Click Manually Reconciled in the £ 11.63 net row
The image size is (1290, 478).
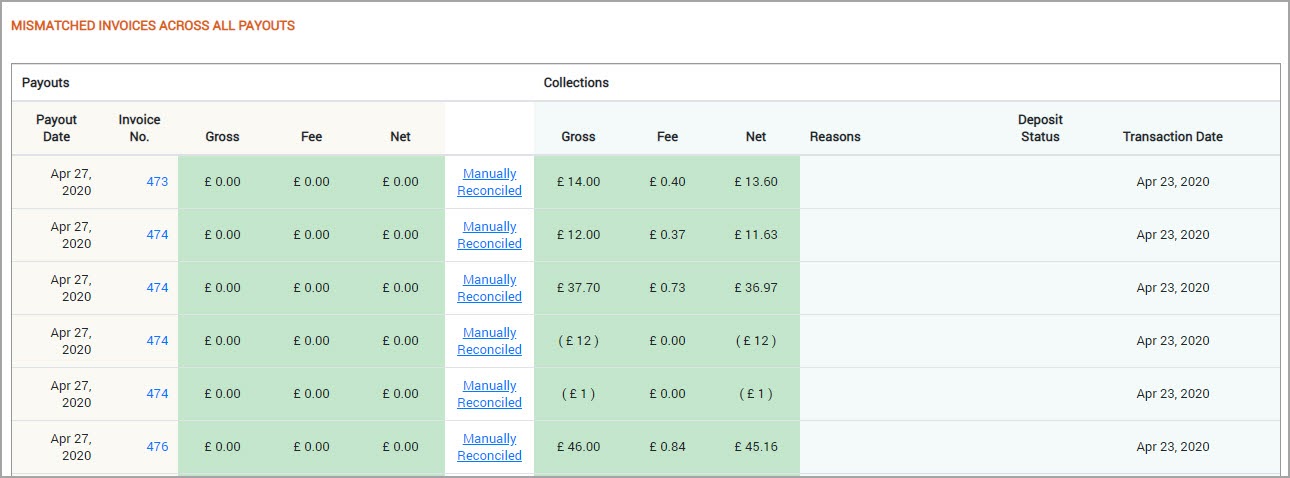click(489, 235)
